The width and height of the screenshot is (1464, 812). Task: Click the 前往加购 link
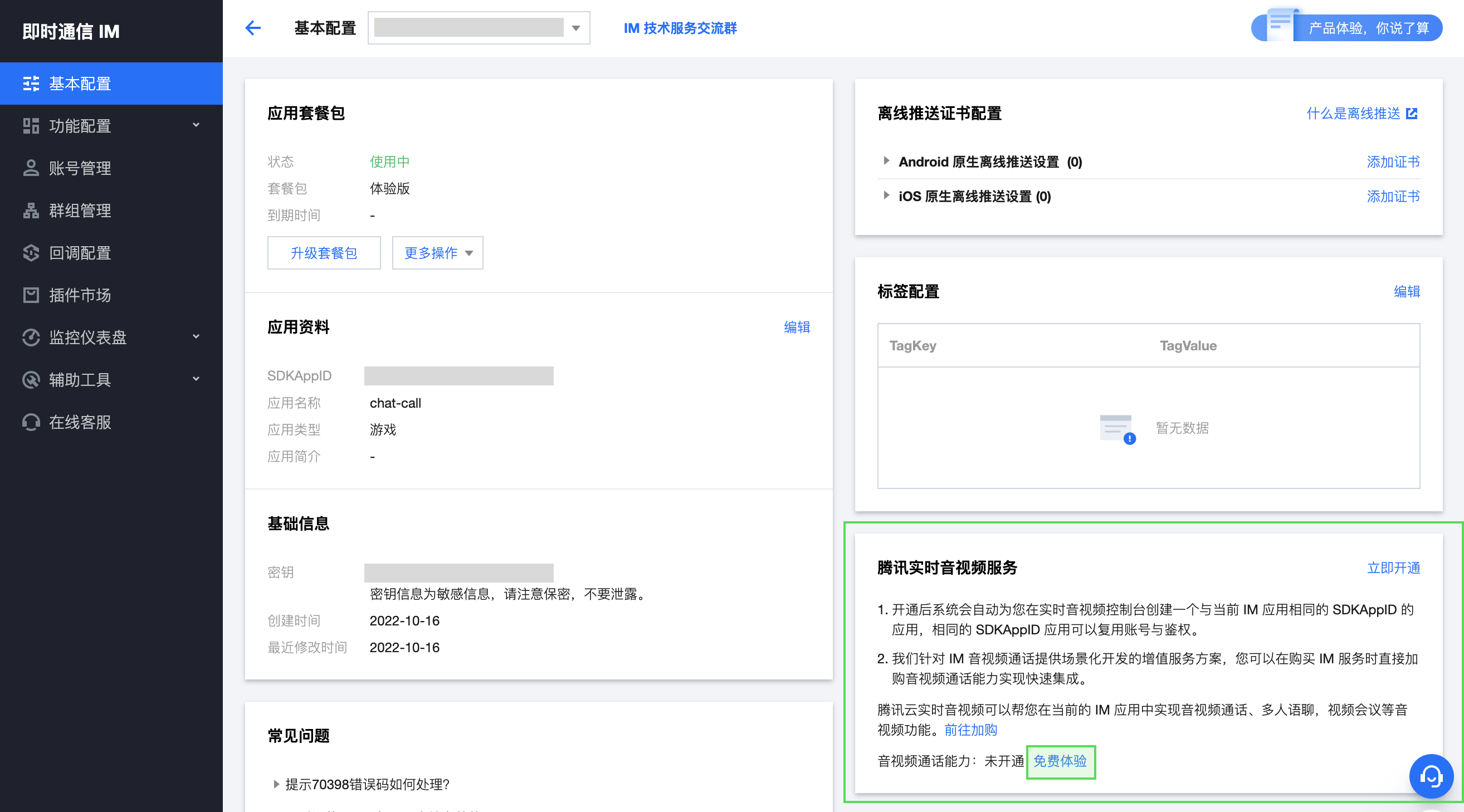click(970, 730)
